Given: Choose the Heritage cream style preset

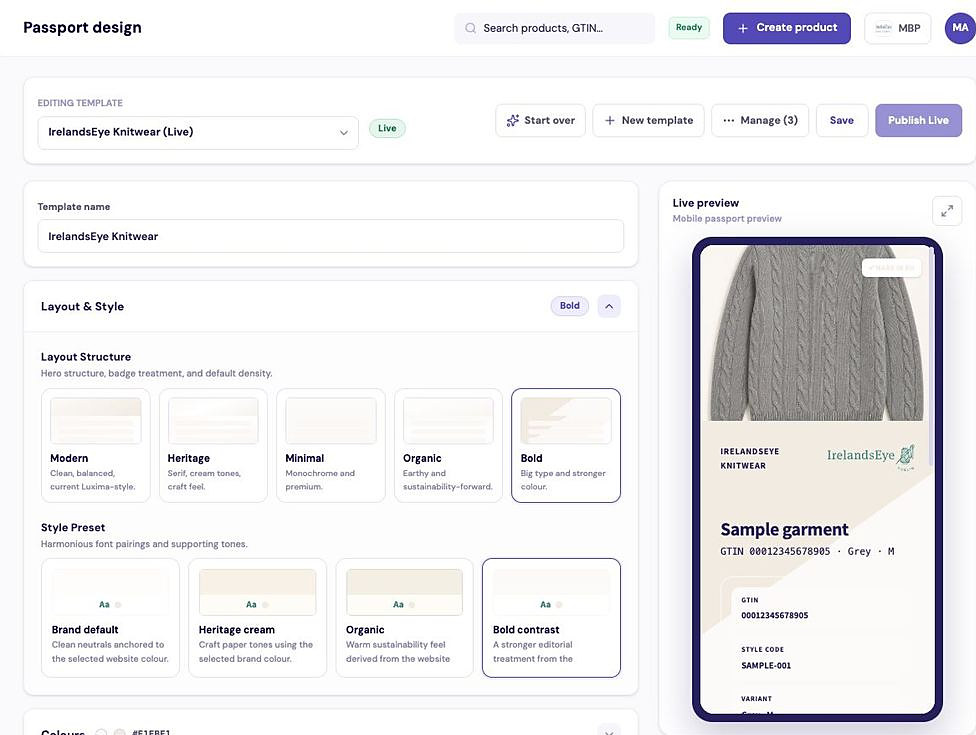Looking at the screenshot, I should (257, 617).
